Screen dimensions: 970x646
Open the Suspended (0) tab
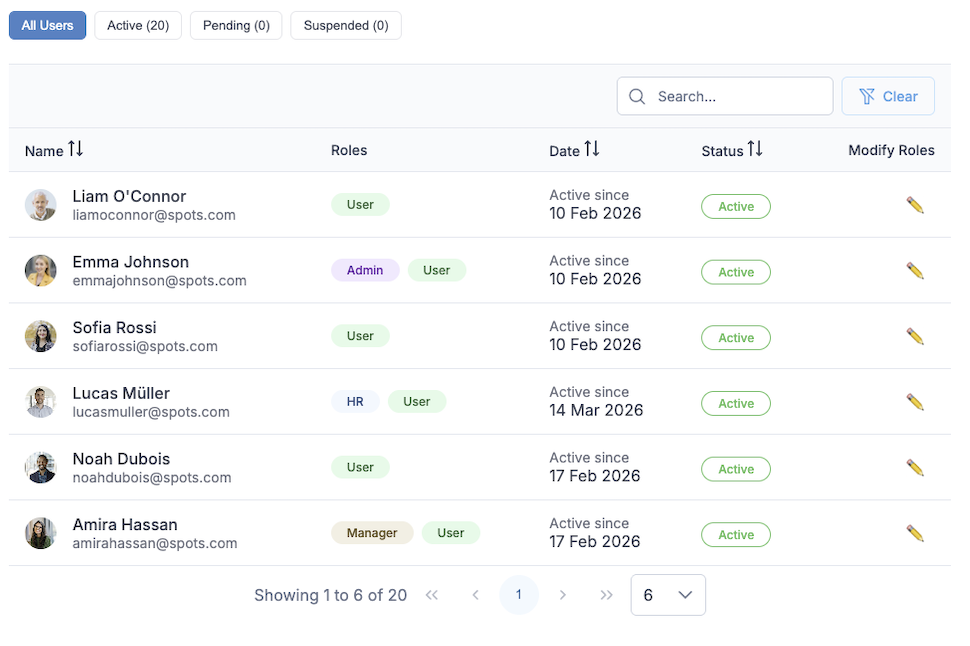pyautogui.click(x=346, y=26)
